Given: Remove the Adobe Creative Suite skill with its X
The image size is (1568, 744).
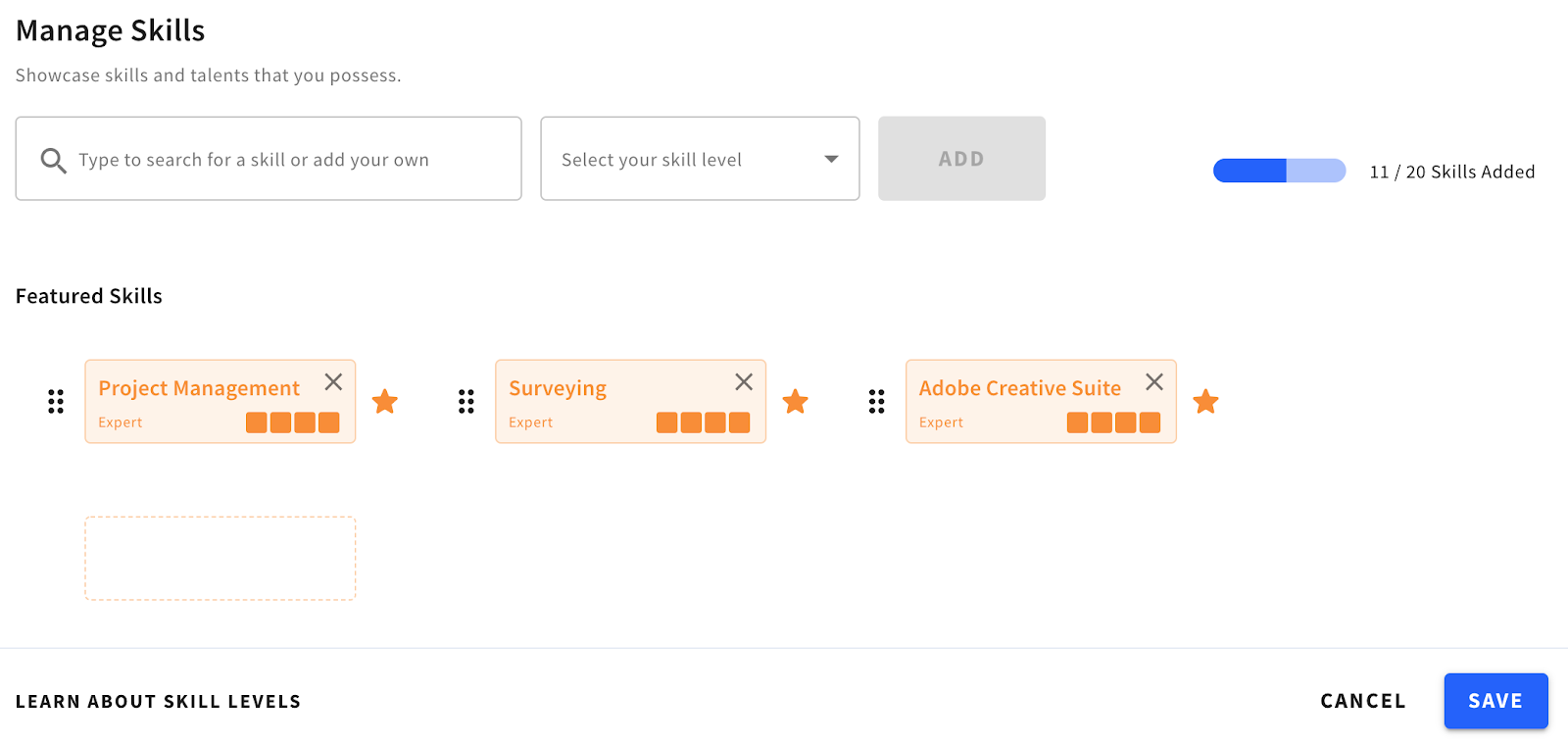Looking at the screenshot, I should [x=1154, y=382].
